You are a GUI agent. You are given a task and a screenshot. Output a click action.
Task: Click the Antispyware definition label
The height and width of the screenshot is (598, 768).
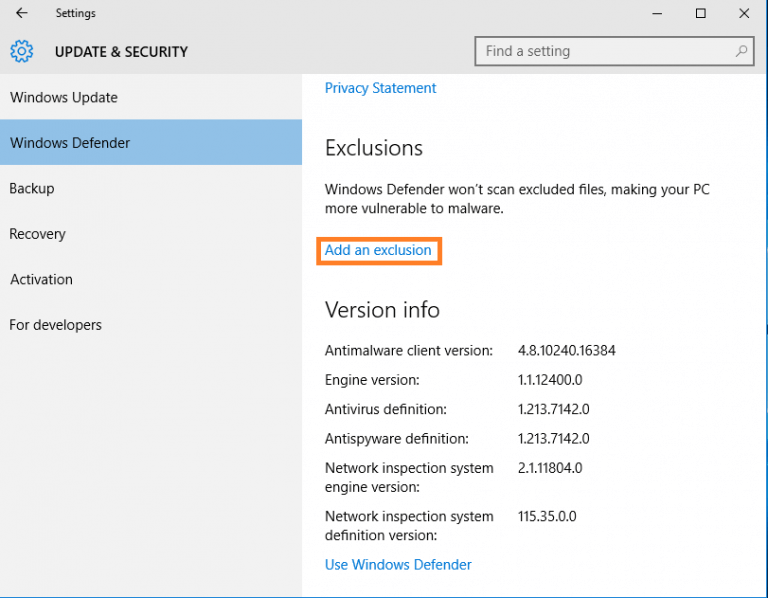tap(396, 438)
